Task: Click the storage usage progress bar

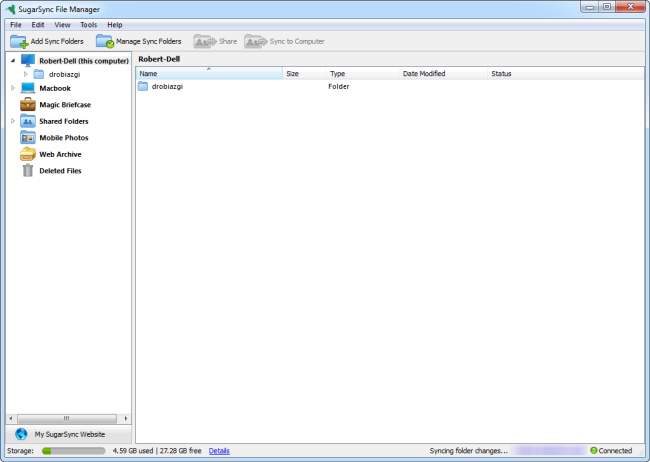Action: point(73,451)
